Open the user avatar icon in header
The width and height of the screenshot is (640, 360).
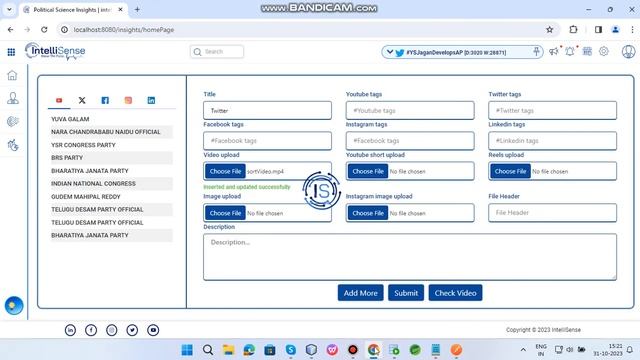628,51
